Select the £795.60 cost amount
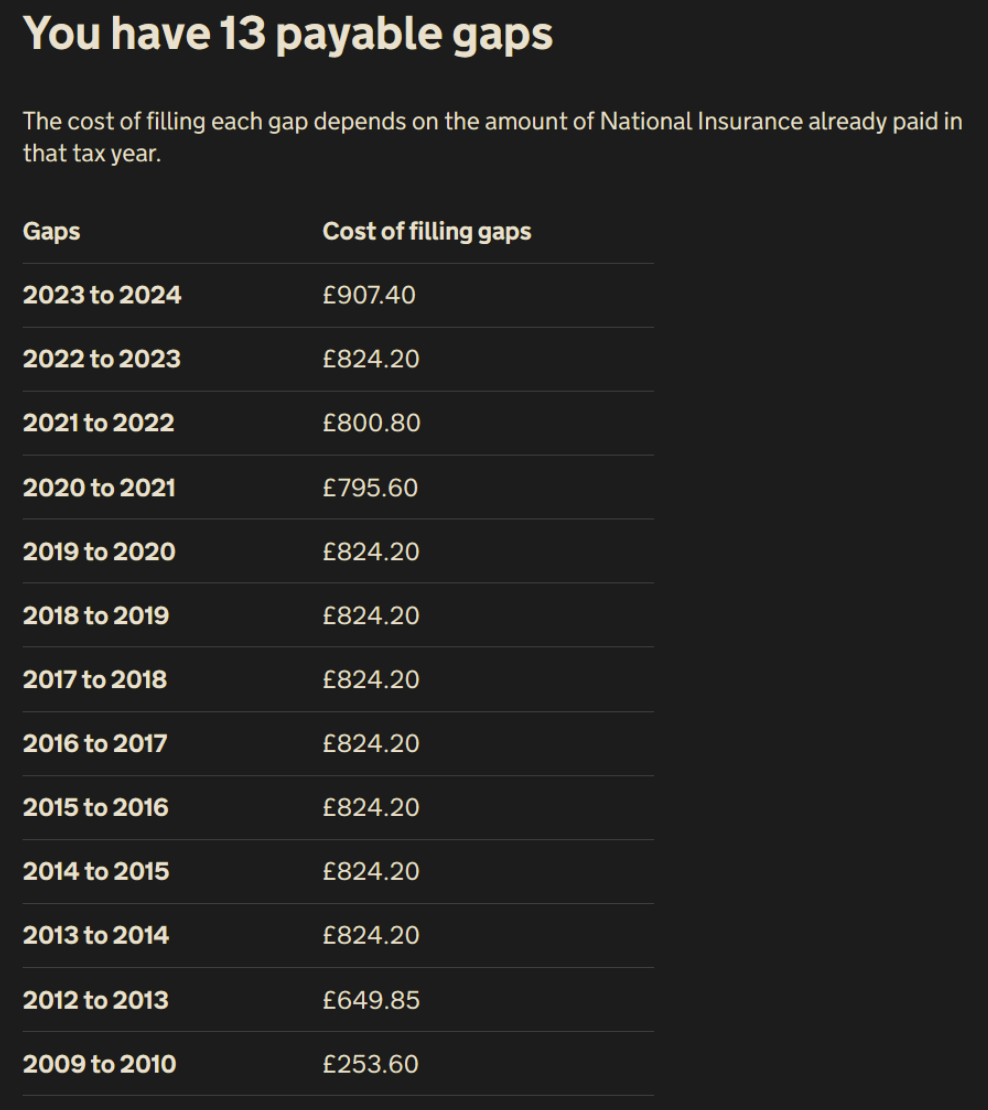This screenshot has width=988, height=1110. click(x=370, y=488)
